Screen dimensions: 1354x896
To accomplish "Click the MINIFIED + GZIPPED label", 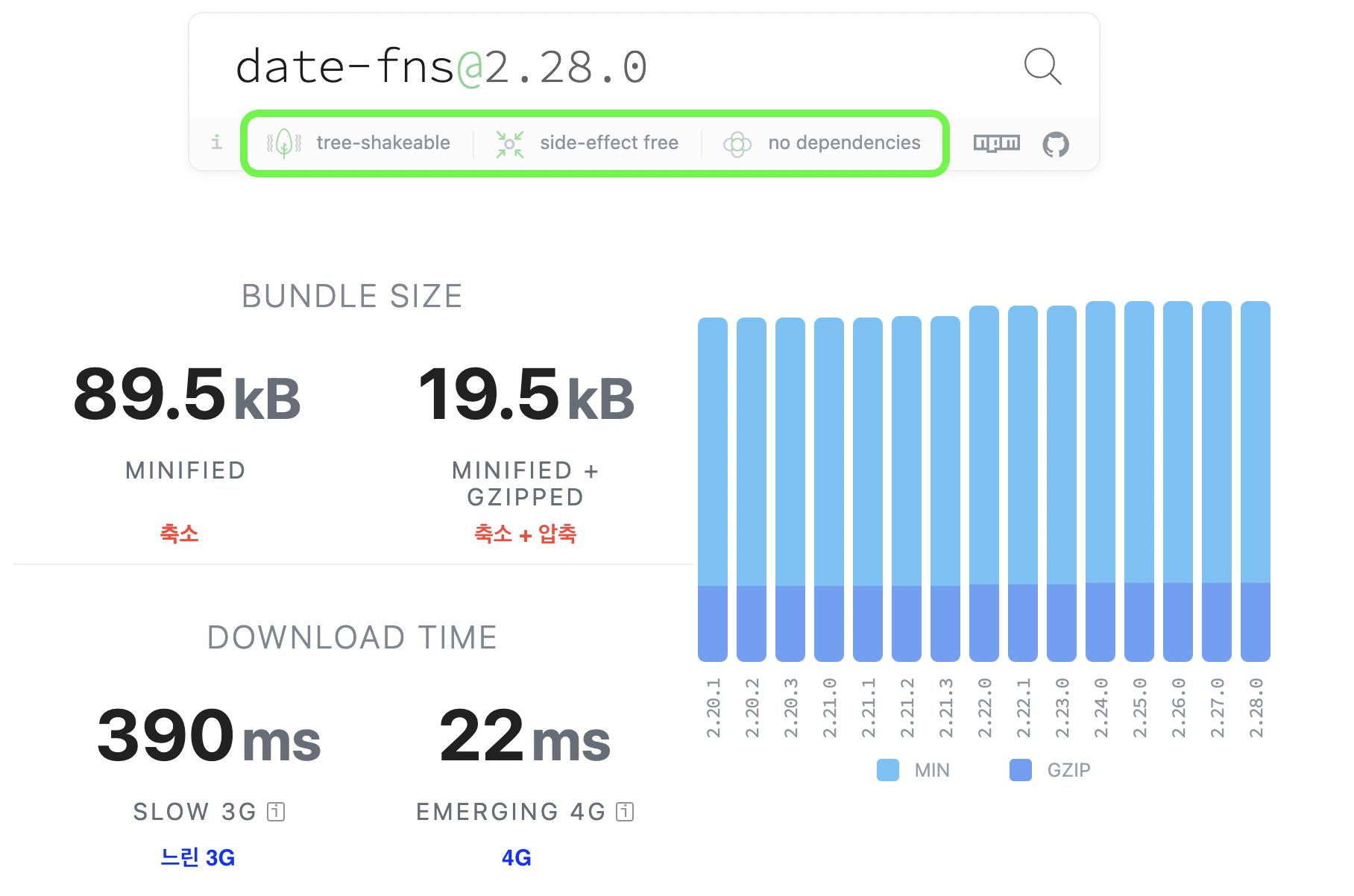I will point(526,484).
